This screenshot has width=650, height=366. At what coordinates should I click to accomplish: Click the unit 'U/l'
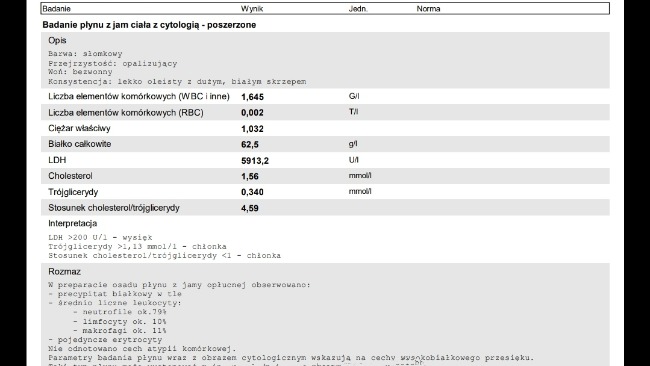click(x=354, y=160)
